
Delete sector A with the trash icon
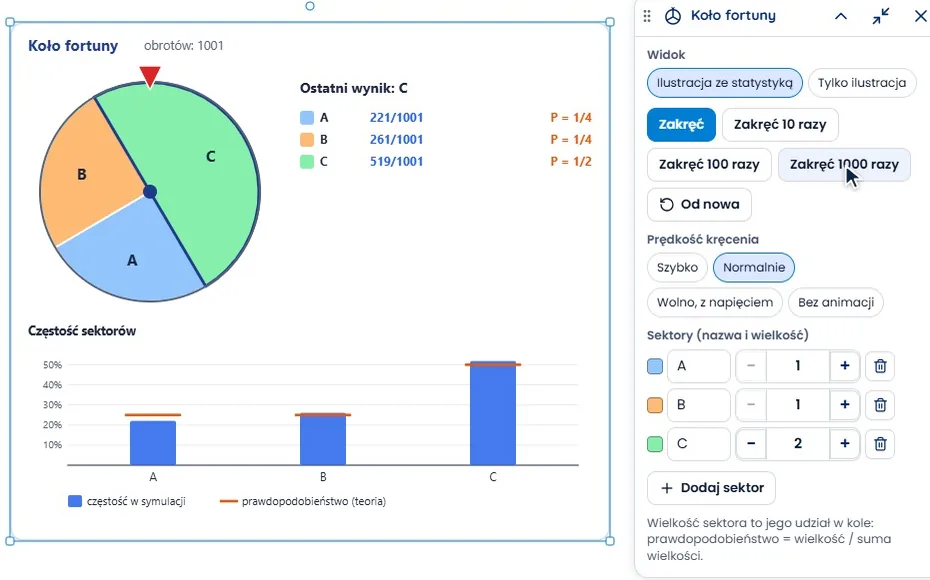point(880,366)
